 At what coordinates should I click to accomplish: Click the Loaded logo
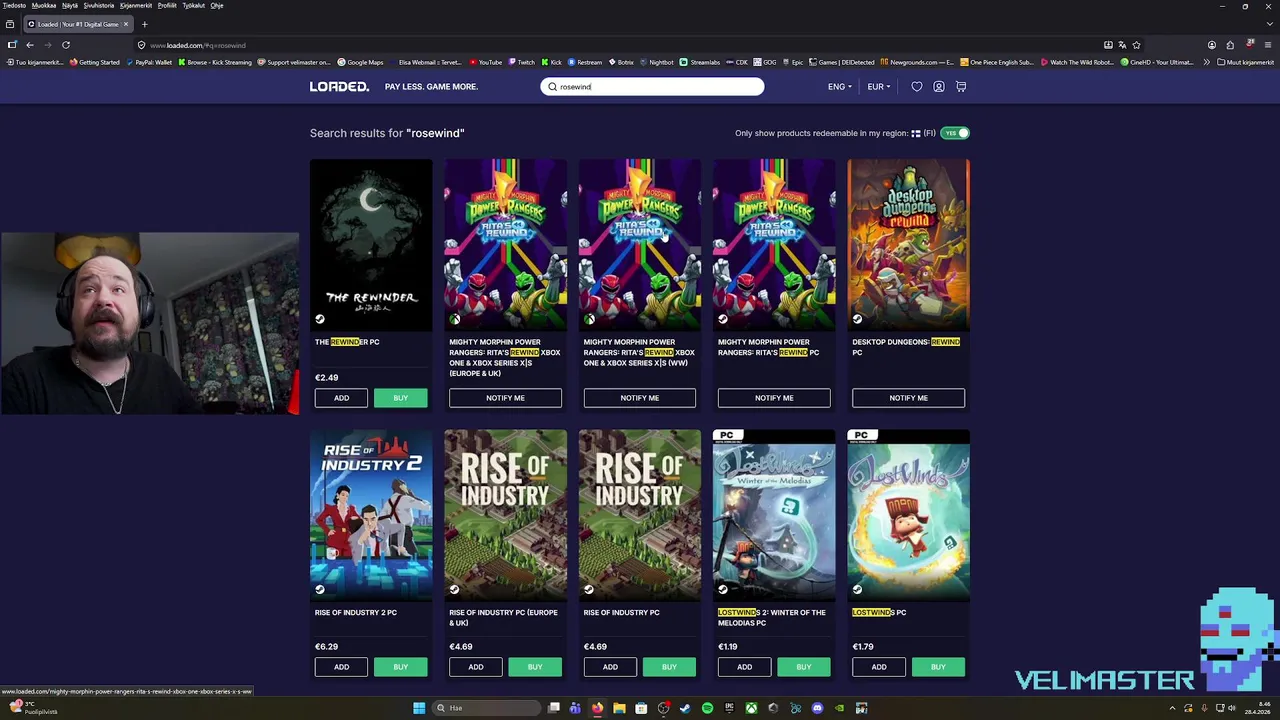pos(339,87)
